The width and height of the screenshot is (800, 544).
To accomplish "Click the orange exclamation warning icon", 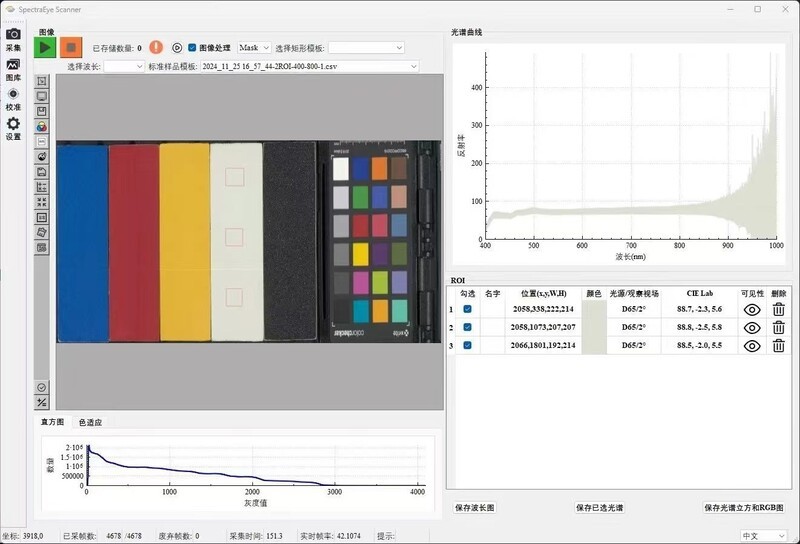I will (156, 47).
